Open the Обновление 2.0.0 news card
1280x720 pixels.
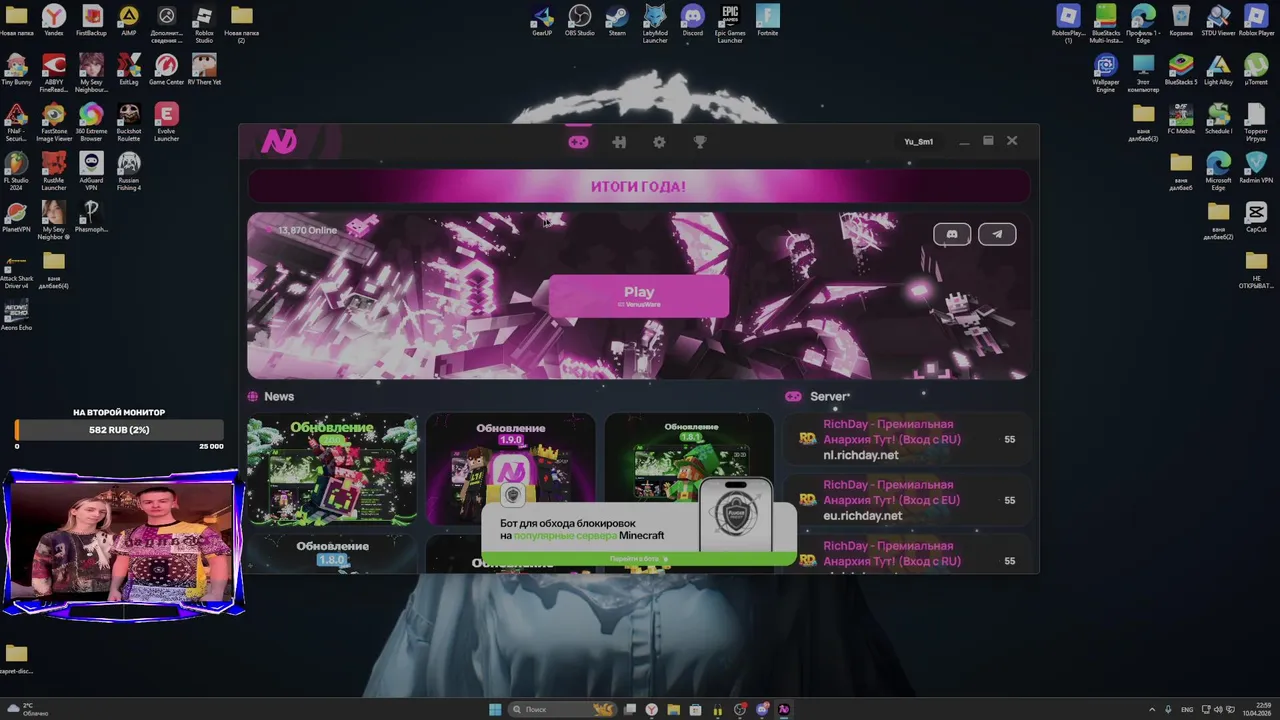click(332, 469)
